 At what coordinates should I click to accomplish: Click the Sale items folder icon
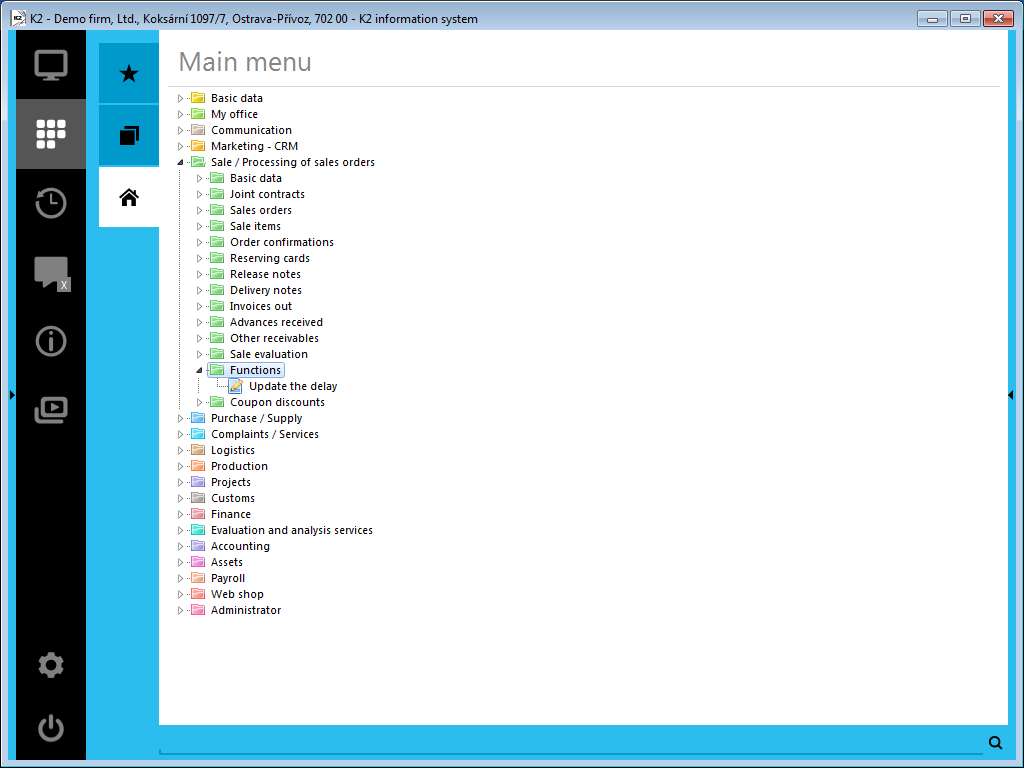pyautogui.click(x=217, y=226)
